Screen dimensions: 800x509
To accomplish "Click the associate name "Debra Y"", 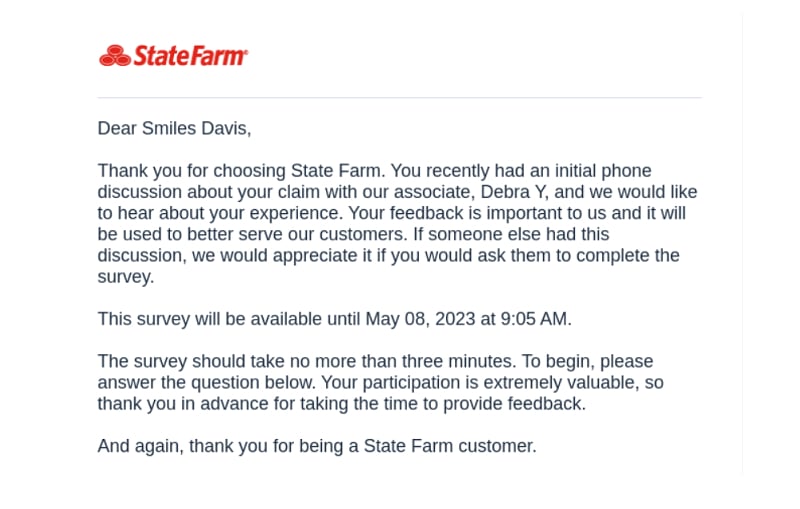I will [x=513, y=192].
